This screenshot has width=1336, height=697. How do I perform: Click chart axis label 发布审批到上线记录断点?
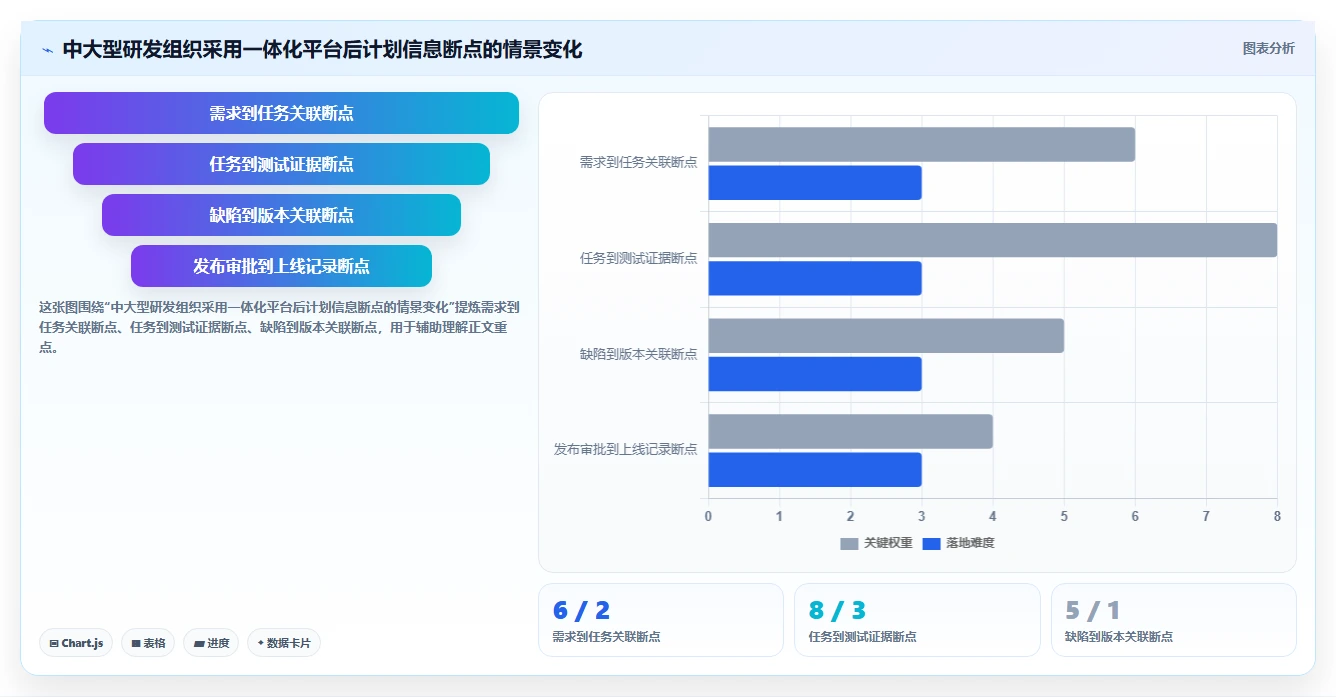(x=626, y=449)
